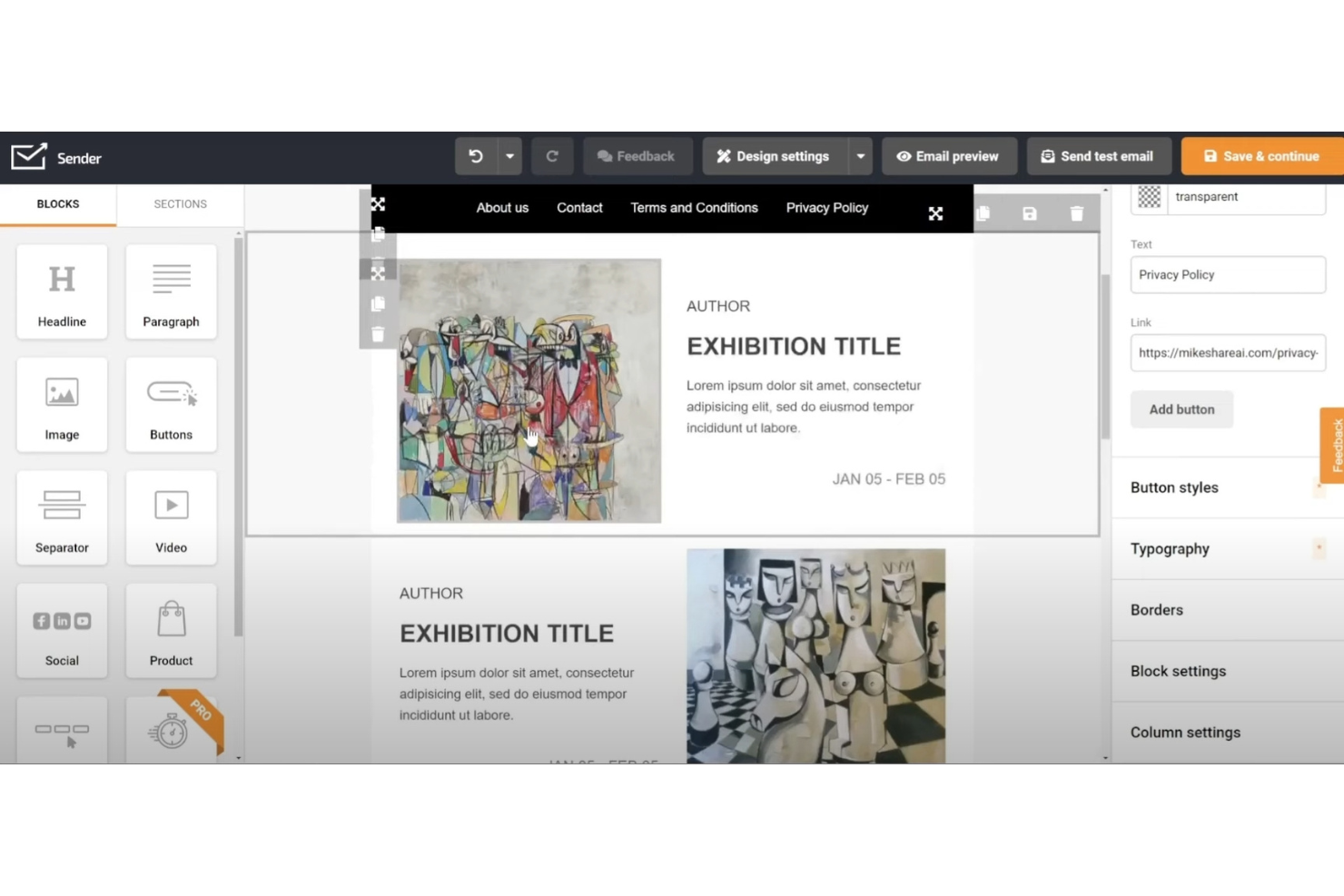Duplicate block via the copy icon above the left trash icon
This screenshot has width=1344, height=896.
(378, 304)
